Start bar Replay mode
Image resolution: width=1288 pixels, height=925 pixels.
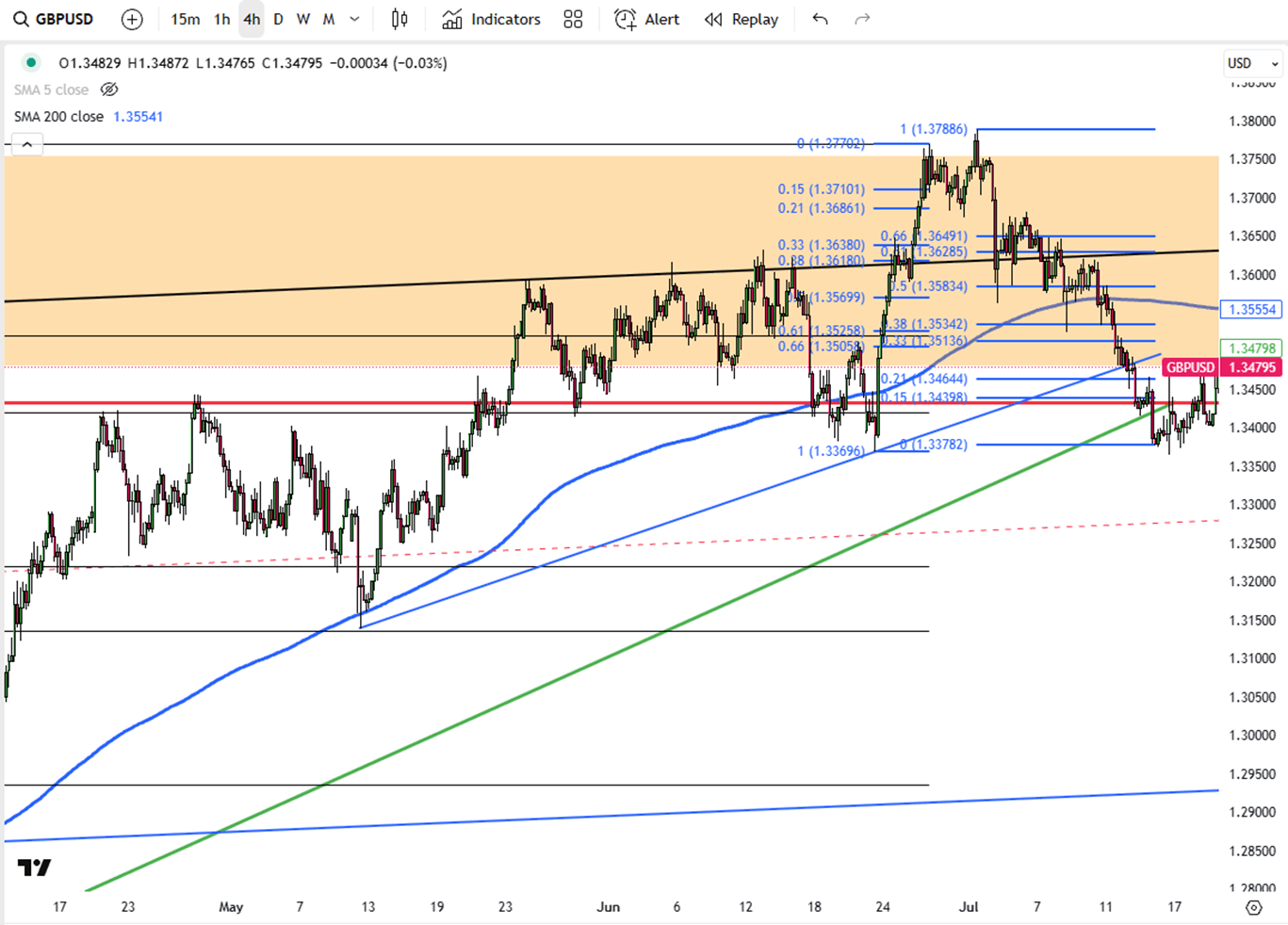742,19
